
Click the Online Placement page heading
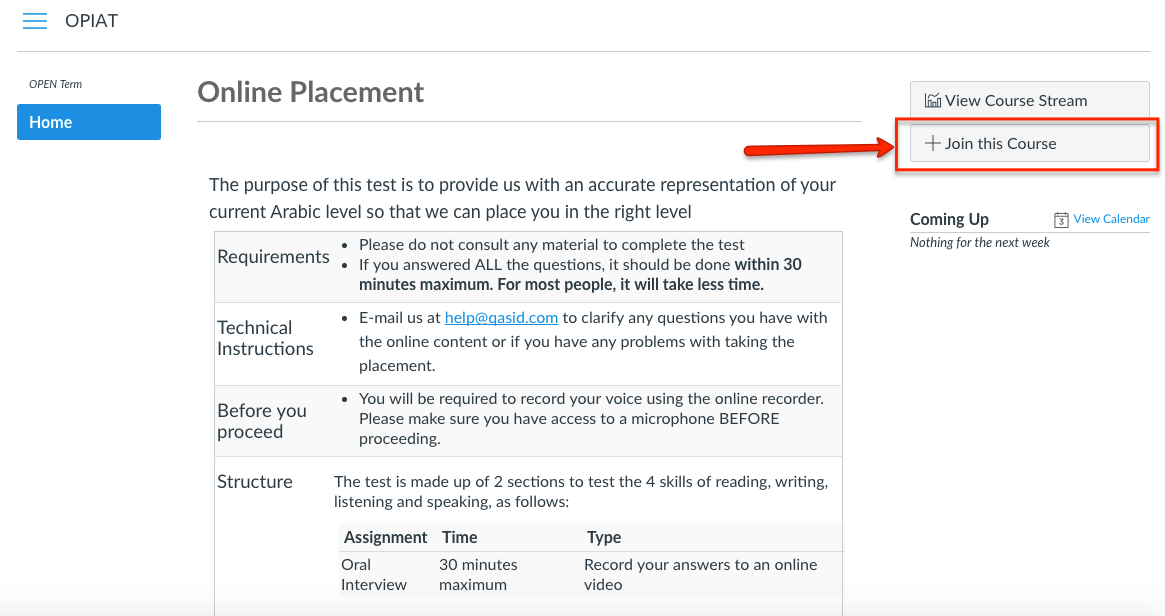(x=310, y=92)
